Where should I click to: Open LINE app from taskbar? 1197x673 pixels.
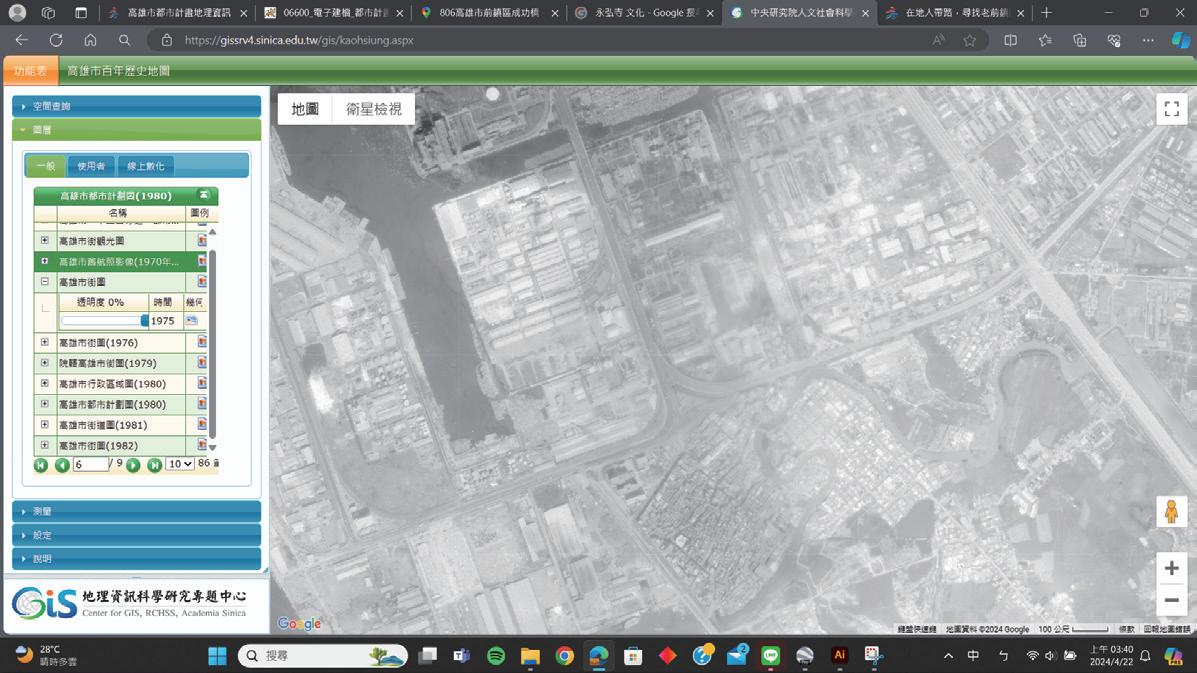pyautogui.click(x=770, y=655)
